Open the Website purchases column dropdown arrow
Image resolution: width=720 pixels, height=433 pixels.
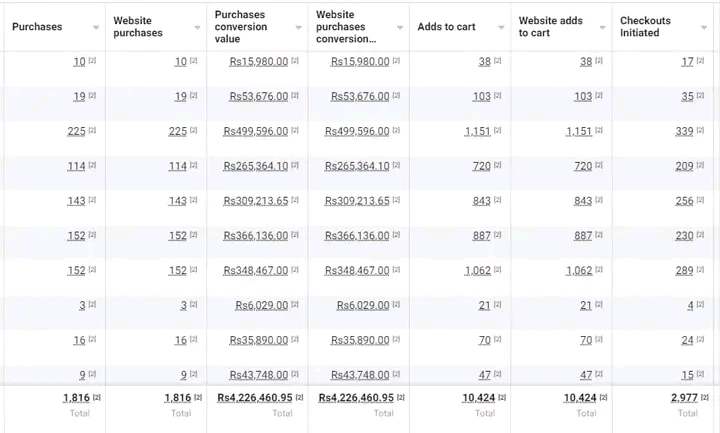pos(197,28)
